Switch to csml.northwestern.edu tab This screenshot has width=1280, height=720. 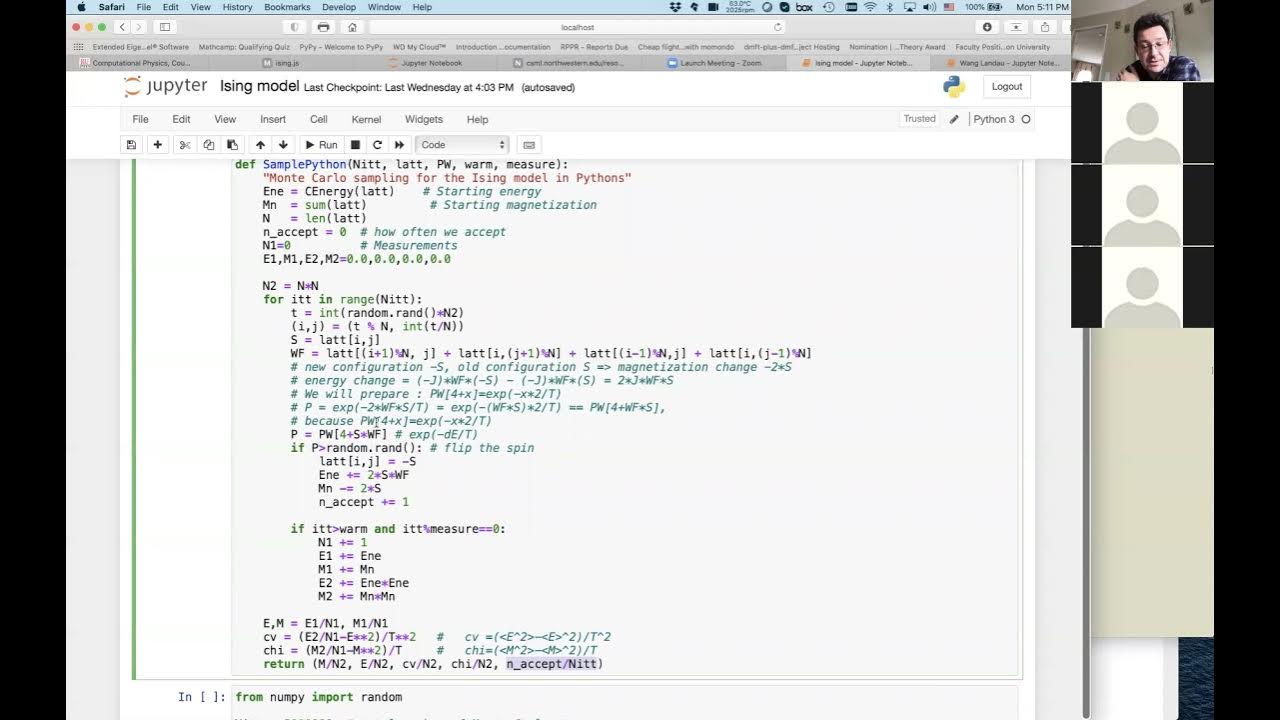tap(568, 63)
